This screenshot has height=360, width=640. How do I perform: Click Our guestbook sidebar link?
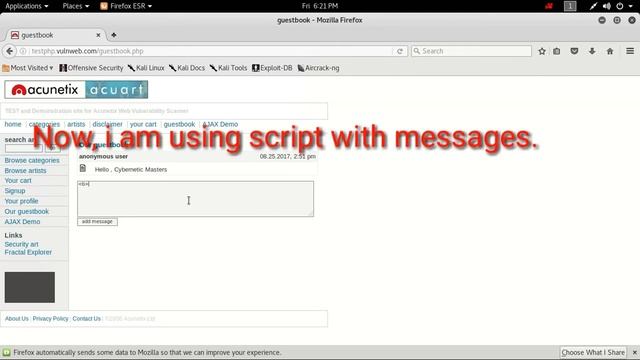27,211
